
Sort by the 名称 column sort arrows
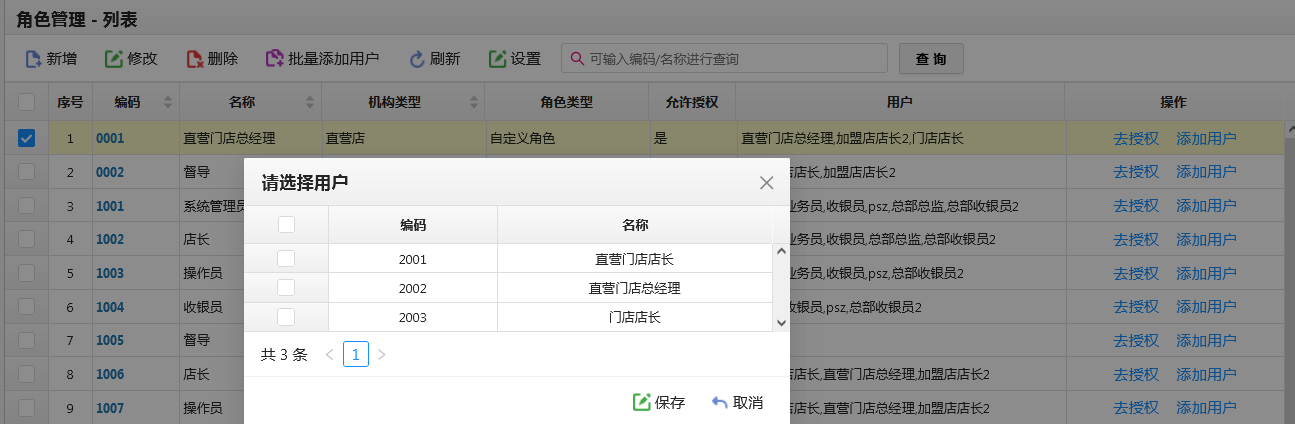pos(310,102)
